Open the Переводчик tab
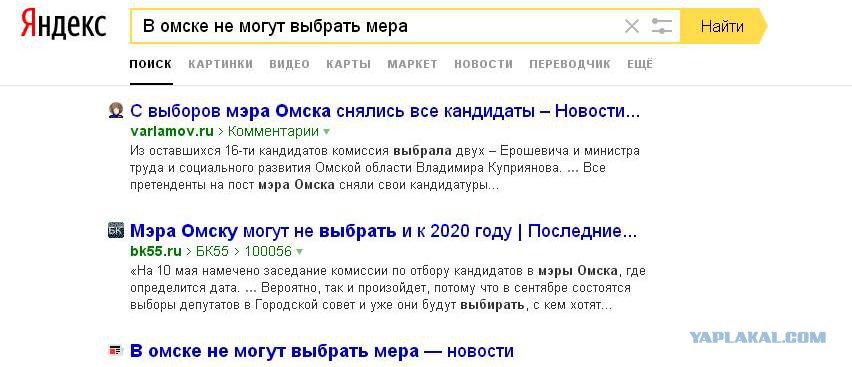The image size is (852, 367). pyautogui.click(x=570, y=64)
